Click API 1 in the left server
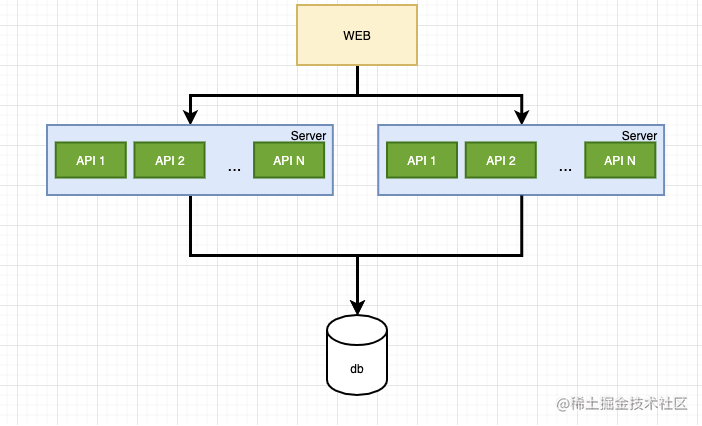This screenshot has height=426, width=702. click(89, 160)
